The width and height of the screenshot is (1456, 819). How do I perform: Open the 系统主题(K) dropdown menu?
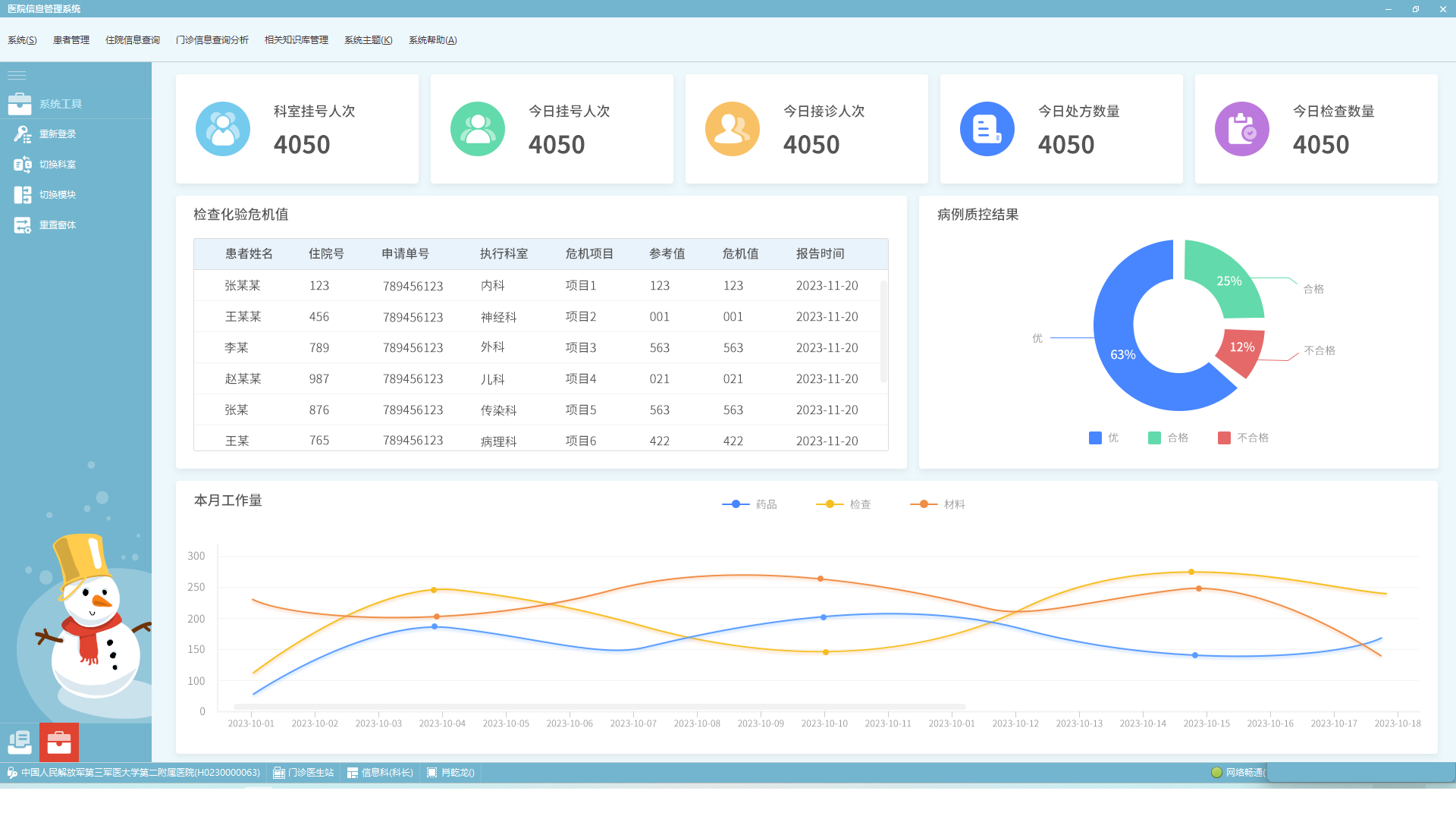368,40
